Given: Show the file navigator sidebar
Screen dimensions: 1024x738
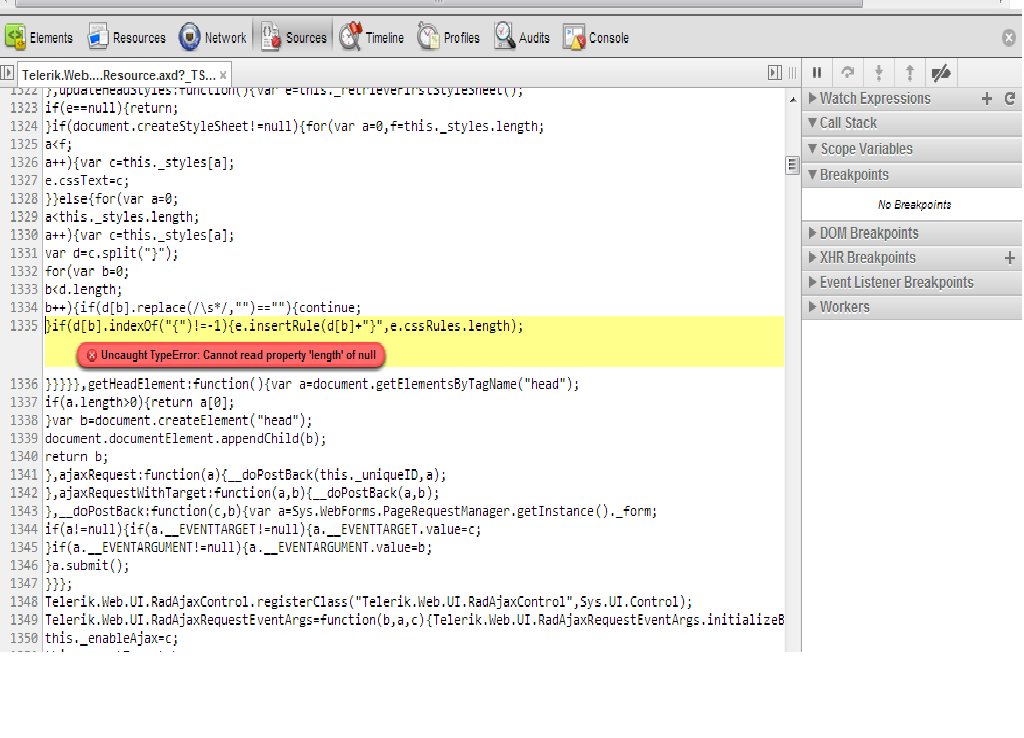Looking at the screenshot, I should click(7, 72).
